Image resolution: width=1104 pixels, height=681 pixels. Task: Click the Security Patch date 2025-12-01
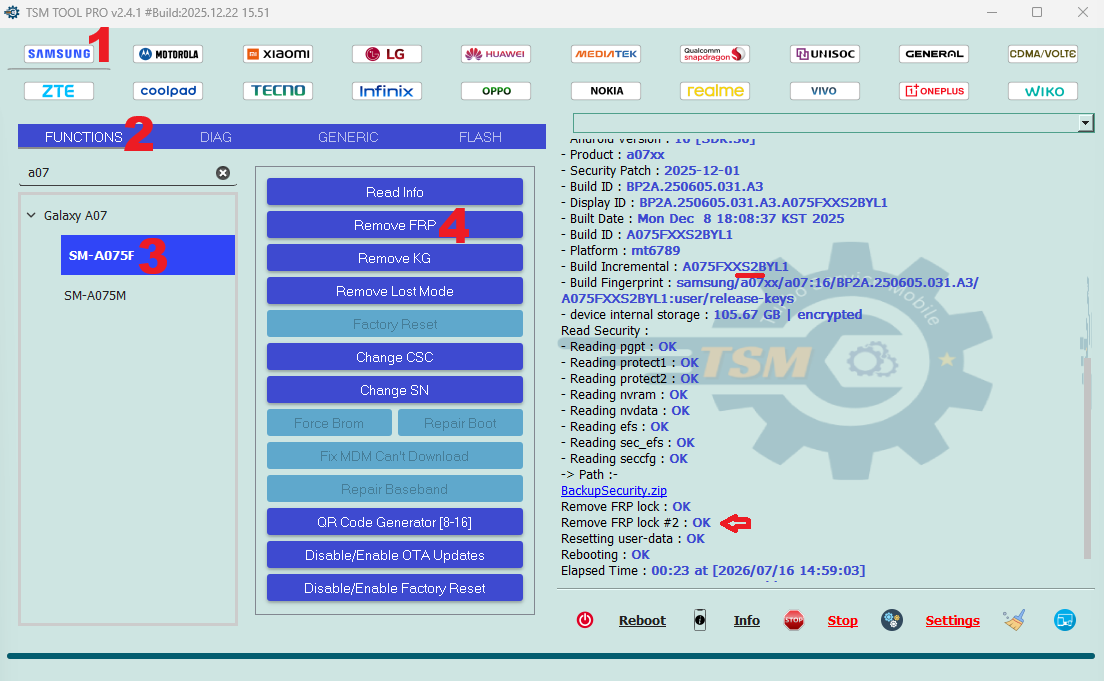tap(702, 170)
